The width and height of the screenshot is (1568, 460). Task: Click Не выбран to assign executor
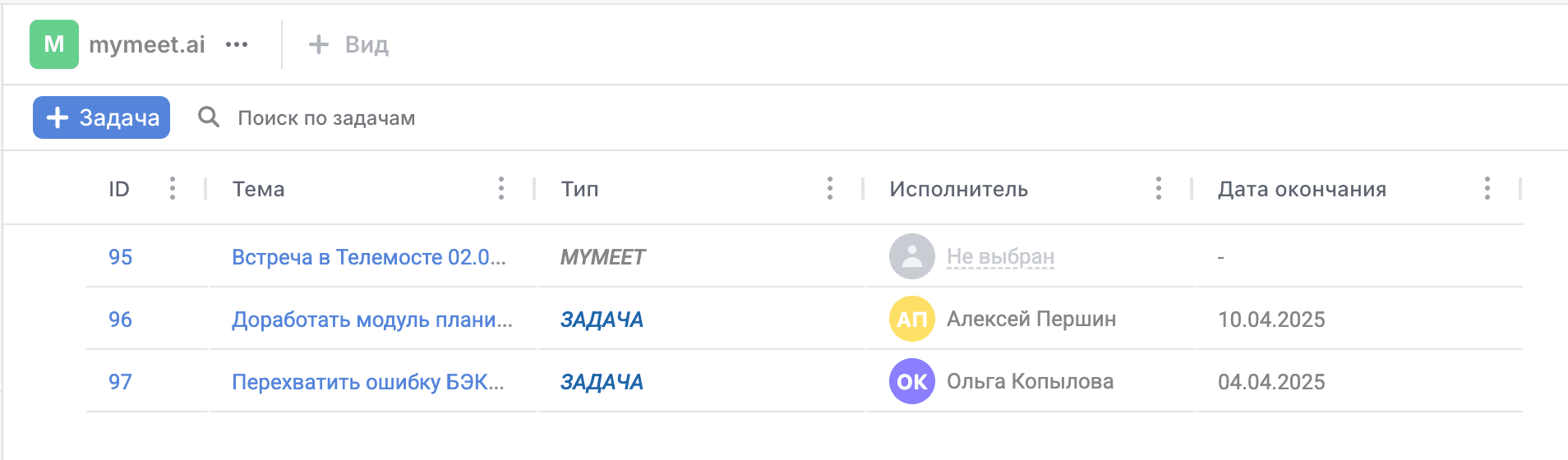click(x=1000, y=257)
